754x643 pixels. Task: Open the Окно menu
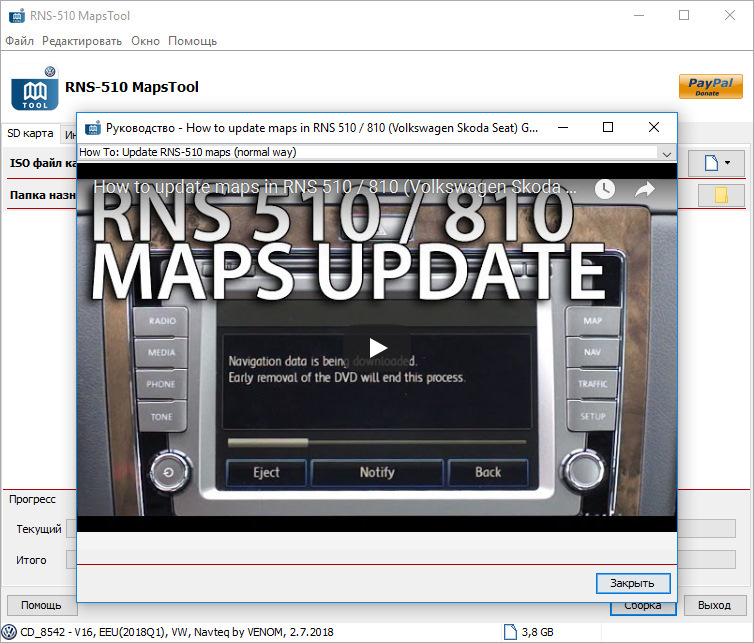point(145,41)
